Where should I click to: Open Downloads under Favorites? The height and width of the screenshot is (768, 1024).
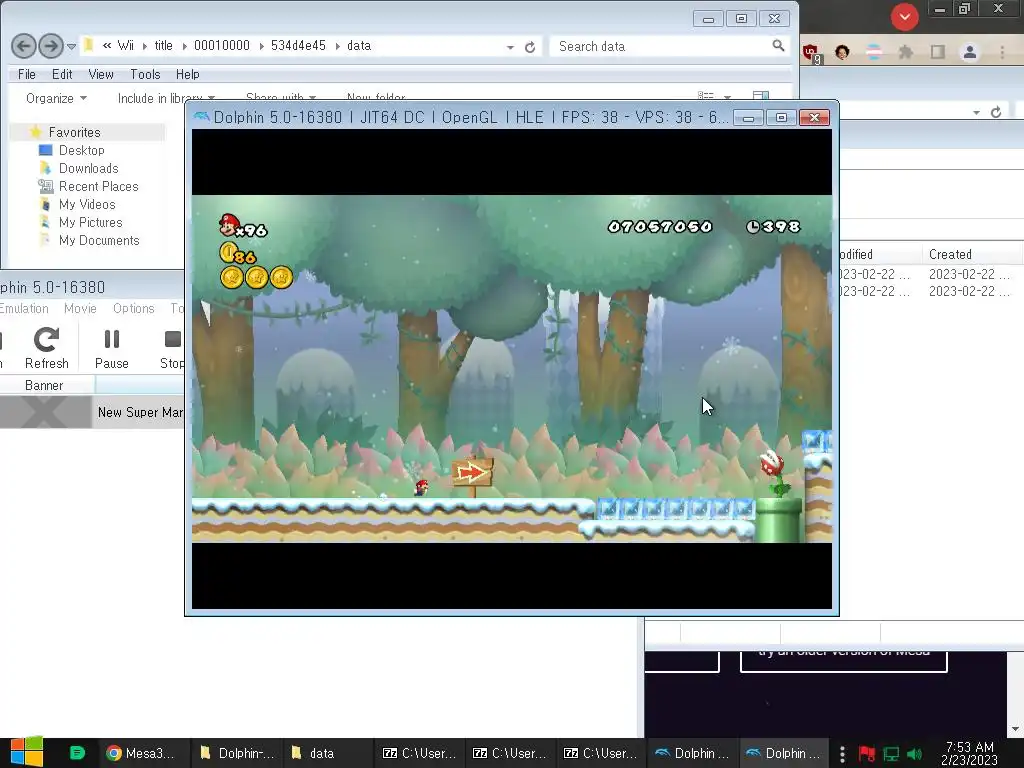click(88, 168)
